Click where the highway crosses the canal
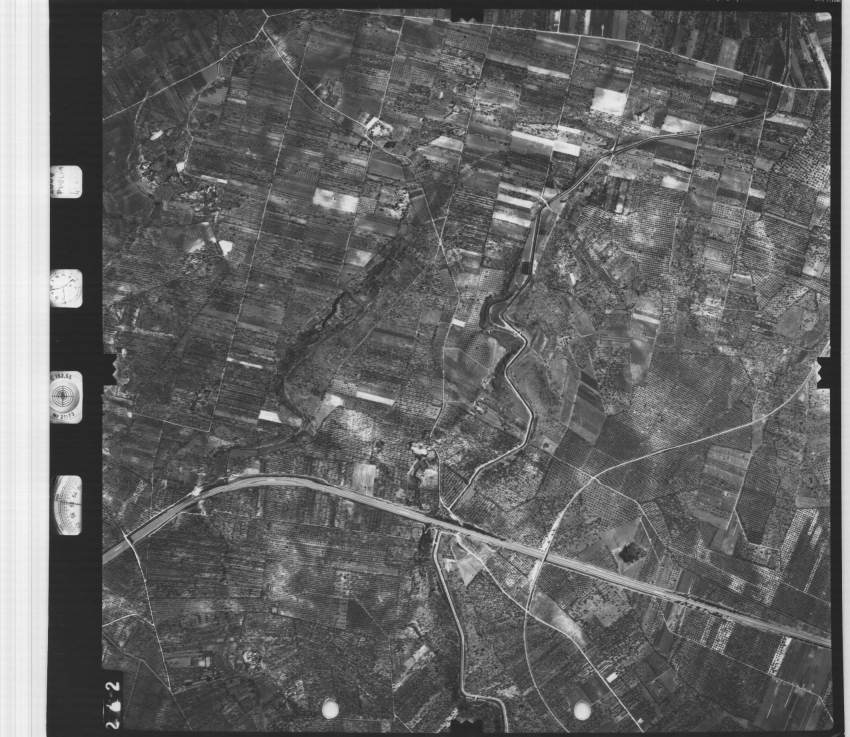 pos(437,523)
